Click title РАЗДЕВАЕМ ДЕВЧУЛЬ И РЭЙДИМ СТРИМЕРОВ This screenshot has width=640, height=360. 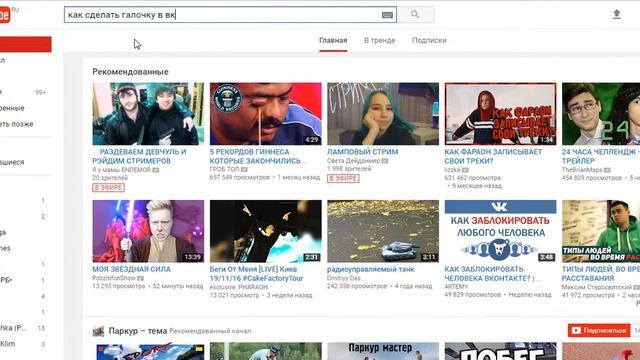coord(139,156)
